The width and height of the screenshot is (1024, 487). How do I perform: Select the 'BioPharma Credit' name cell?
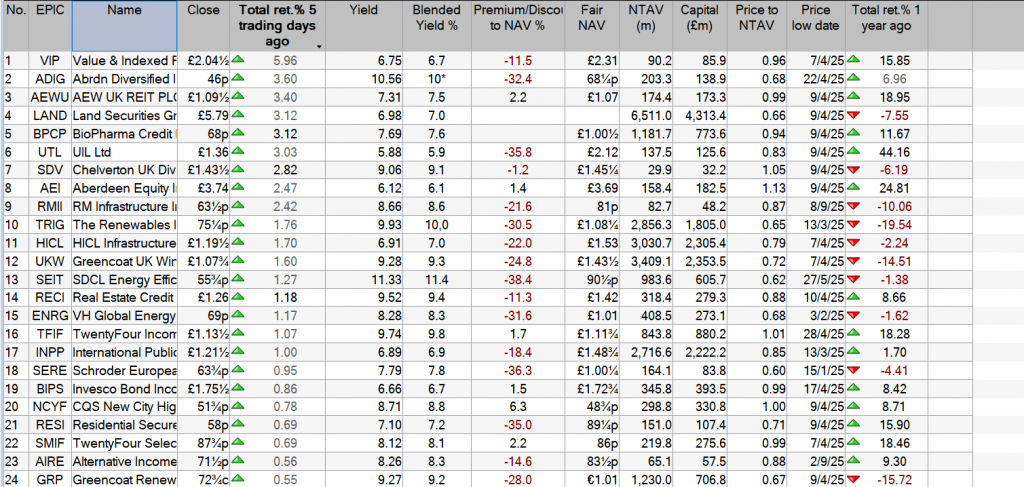124,134
